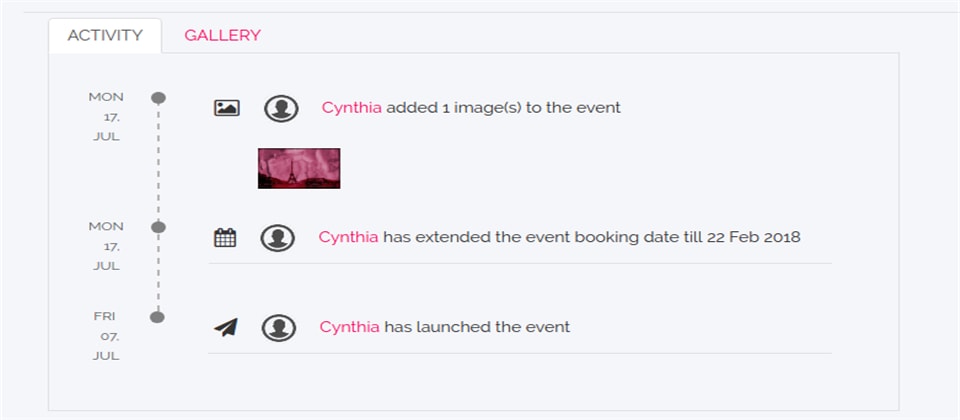Click "has launched the event" text
Image resolution: width=960 pixels, height=420 pixels.
(x=477, y=327)
